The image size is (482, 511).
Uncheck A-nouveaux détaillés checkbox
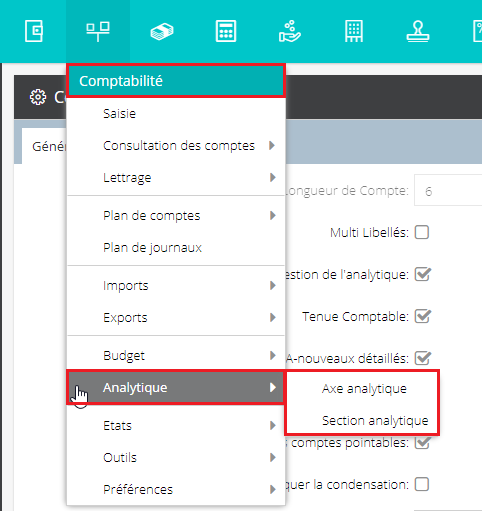tap(422, 358)
